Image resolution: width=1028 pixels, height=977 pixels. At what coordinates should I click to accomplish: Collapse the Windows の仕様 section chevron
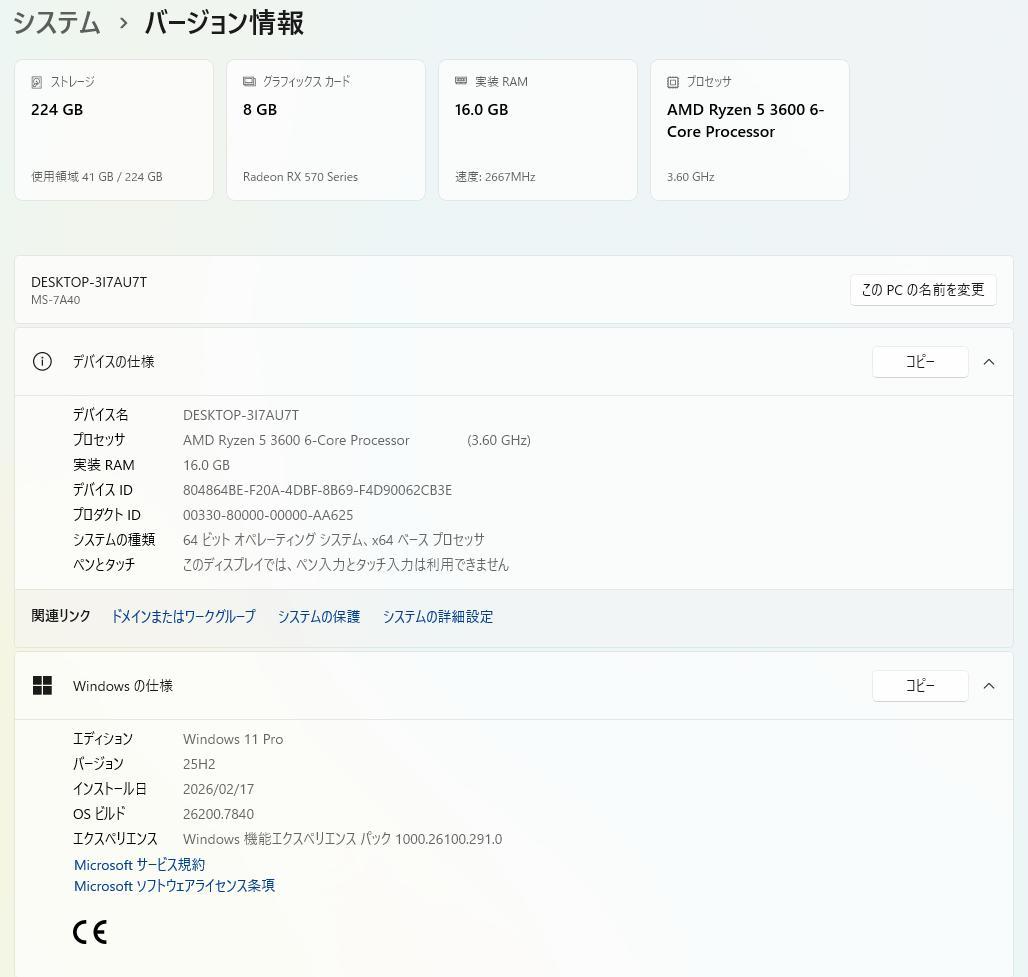tap(989, 686)
